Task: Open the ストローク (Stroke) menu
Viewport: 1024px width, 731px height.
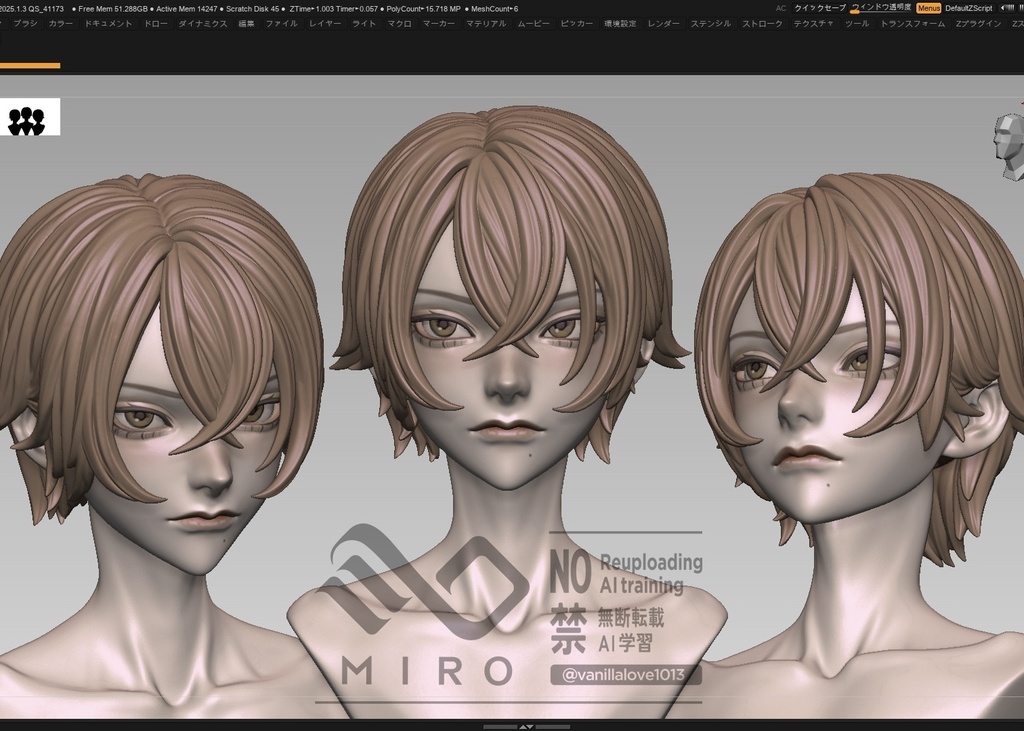Action: [x=762, y=24]
